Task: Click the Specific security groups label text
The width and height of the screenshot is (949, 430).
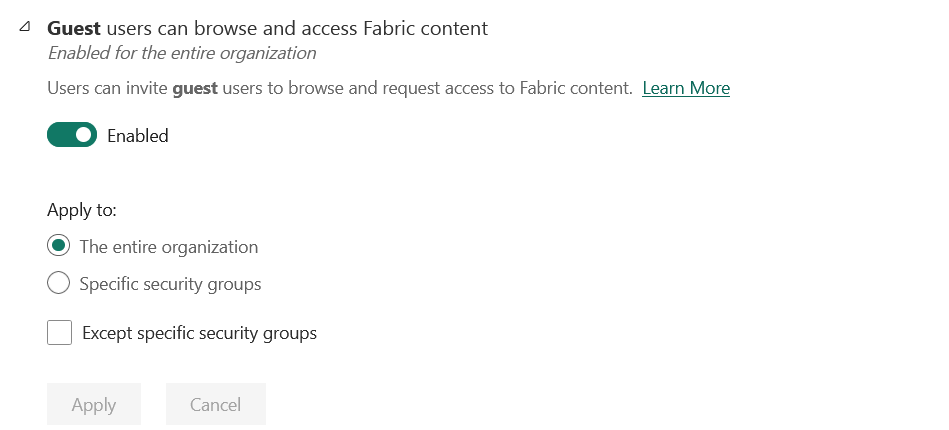Action: [170, 284]
